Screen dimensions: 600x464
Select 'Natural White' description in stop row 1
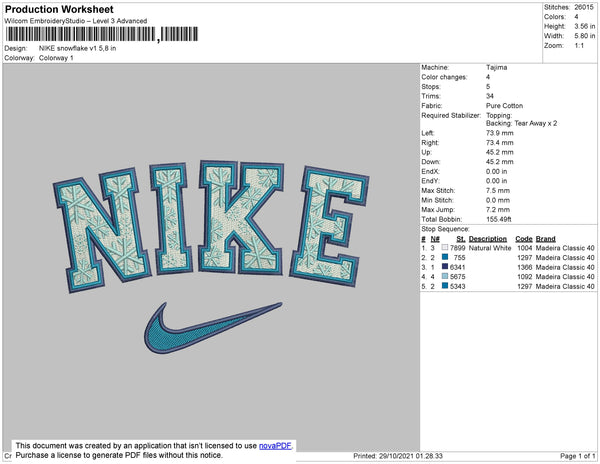point(490,248)
